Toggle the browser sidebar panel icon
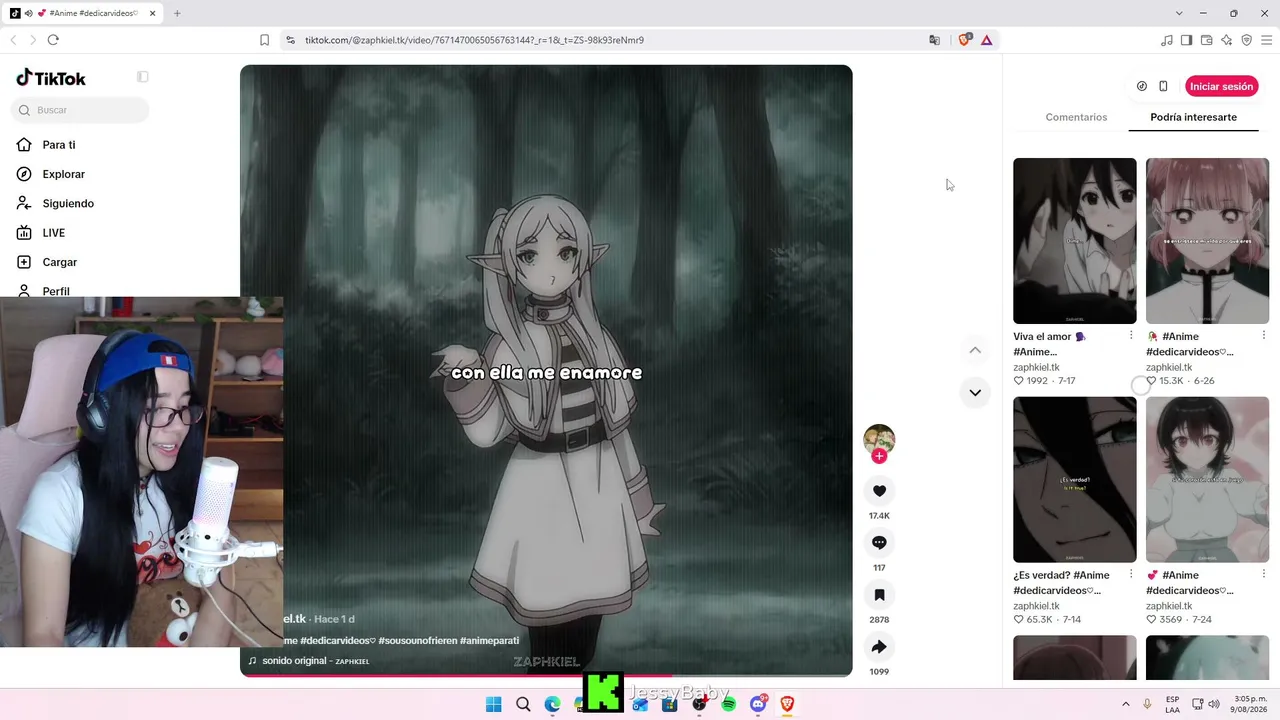The height and width of the screenshot is (720, 1280). point(1186,40)
